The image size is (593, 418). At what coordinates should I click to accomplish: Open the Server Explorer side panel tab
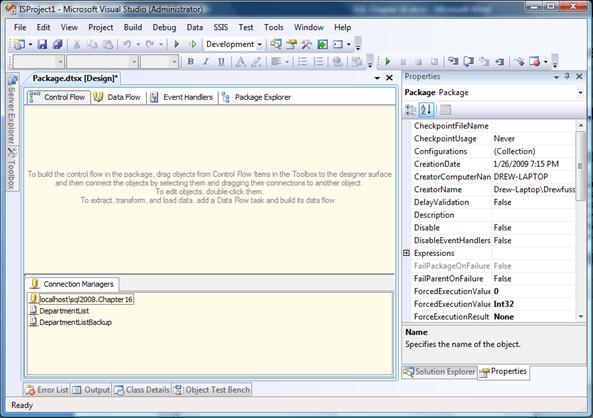tap(12, 109)
